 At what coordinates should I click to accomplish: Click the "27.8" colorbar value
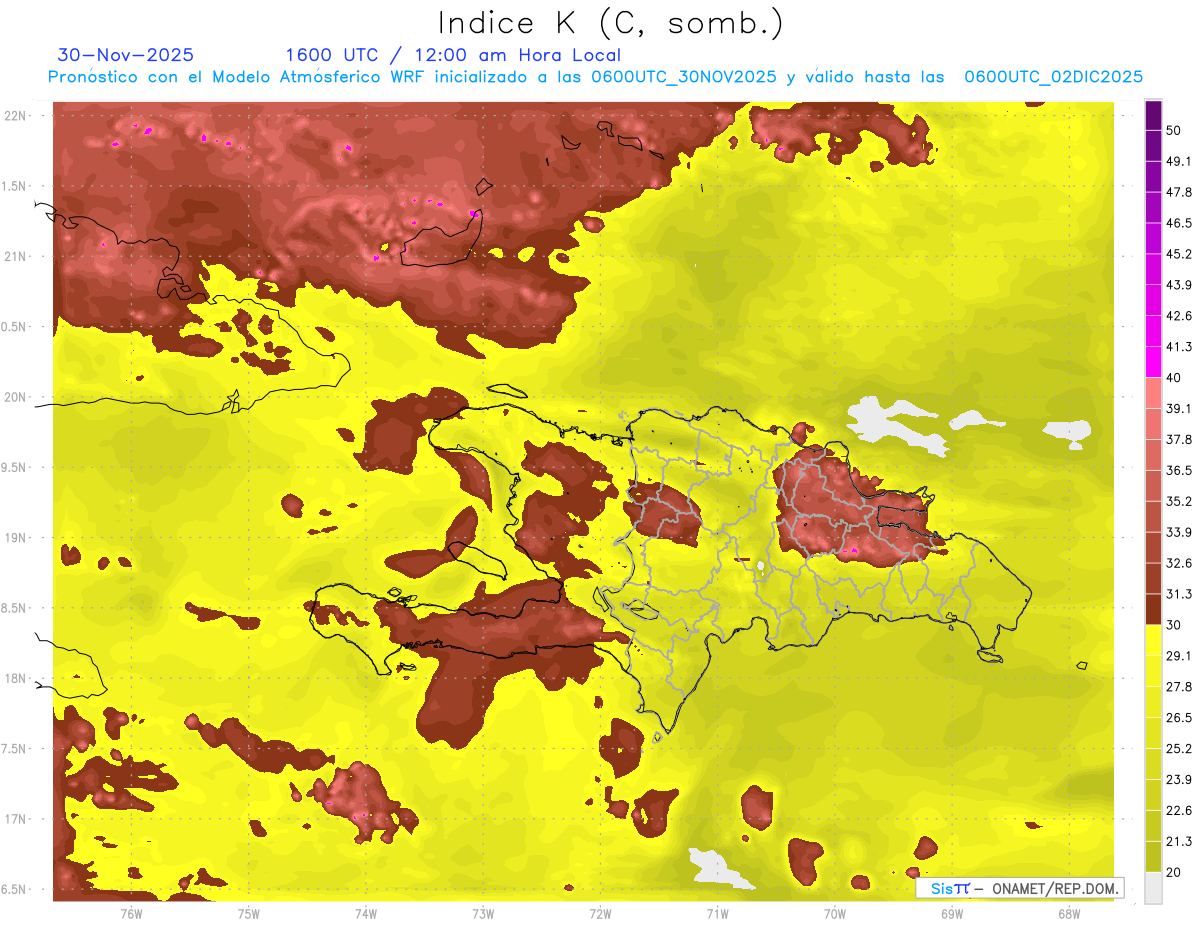tap(1178, 686)
